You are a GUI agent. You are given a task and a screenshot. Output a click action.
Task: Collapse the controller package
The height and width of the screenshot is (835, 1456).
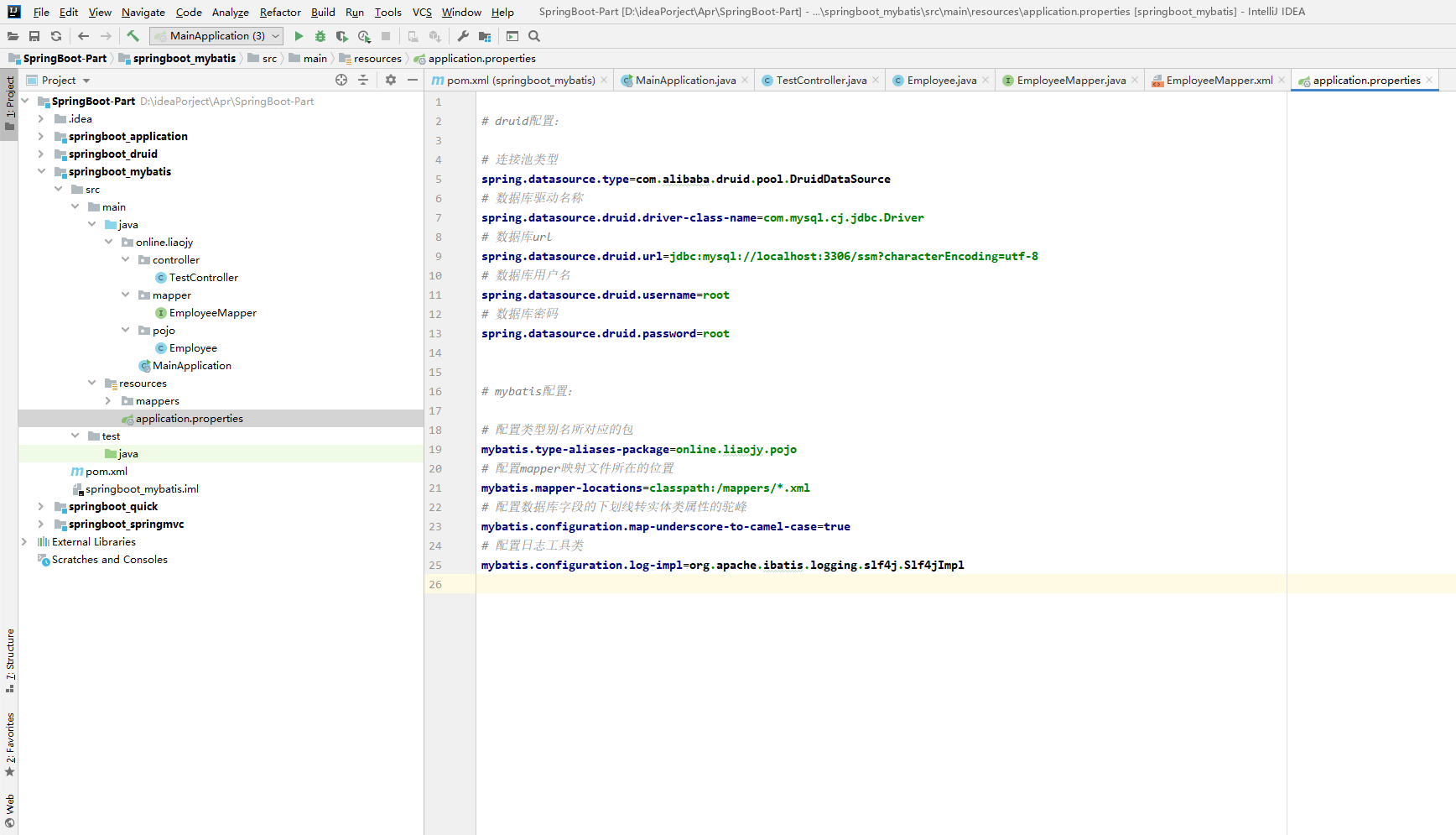(125, 259)
